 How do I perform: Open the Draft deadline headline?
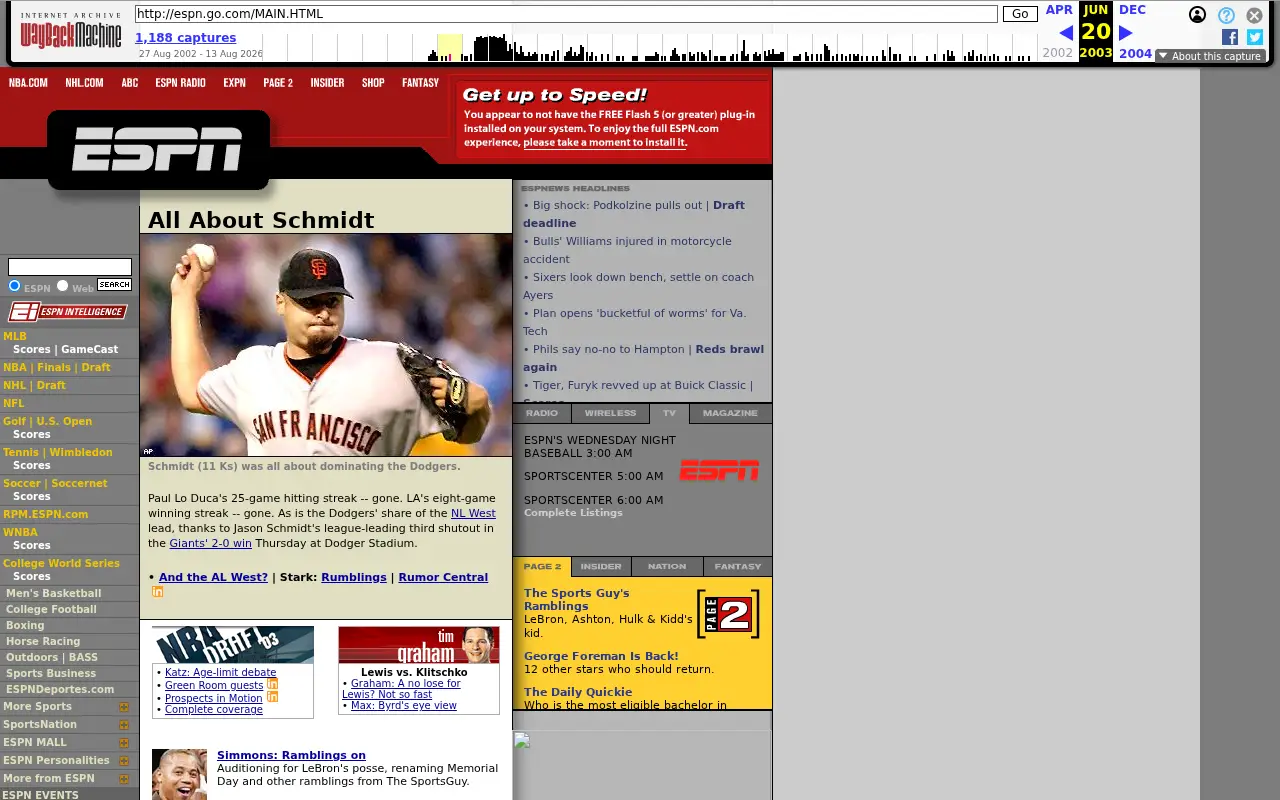point(634,214)
